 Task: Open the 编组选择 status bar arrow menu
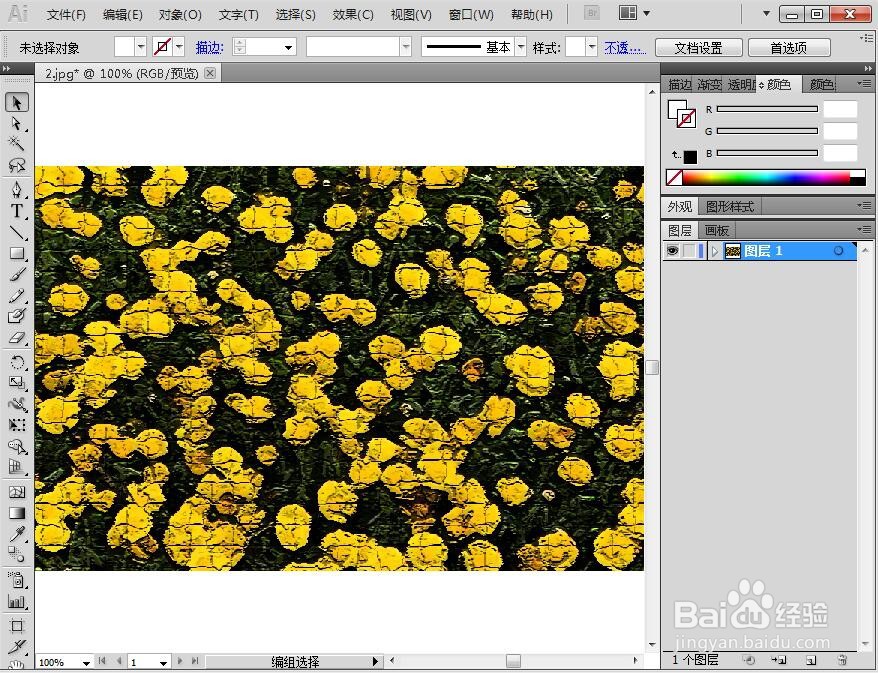pos(376,662)
